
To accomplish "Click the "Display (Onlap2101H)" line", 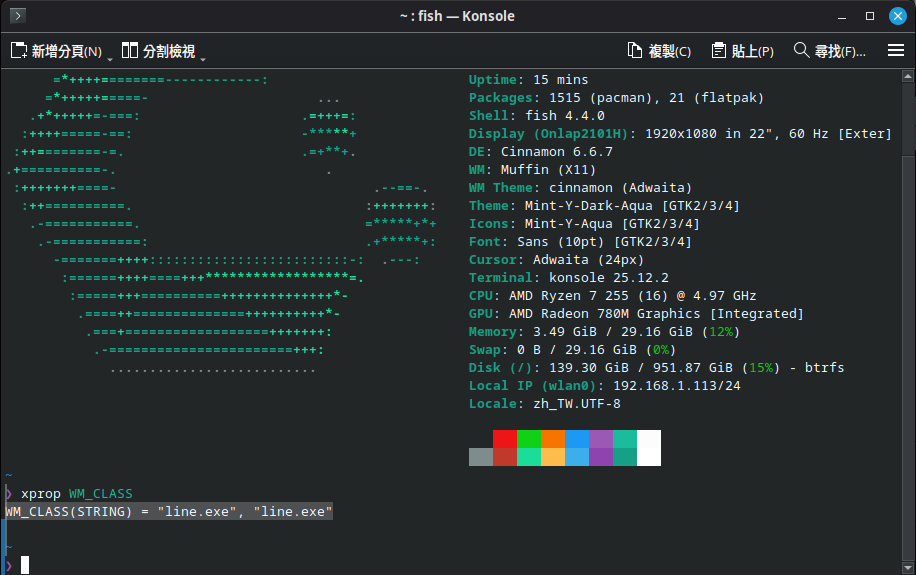I will [x=680, y=134].
